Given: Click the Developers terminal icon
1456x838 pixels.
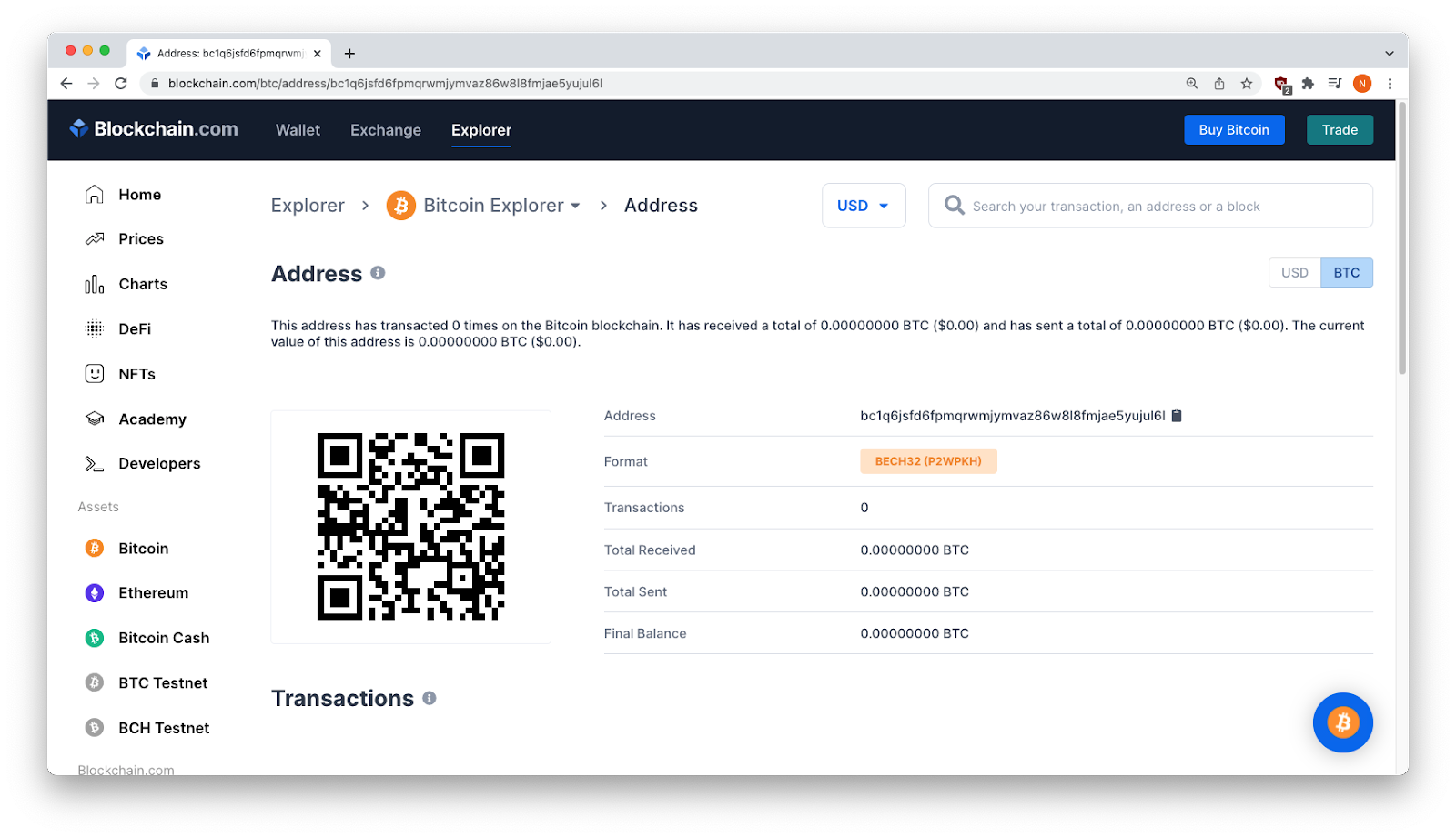Looking at the screenshot, I should [x=95, y=463].
